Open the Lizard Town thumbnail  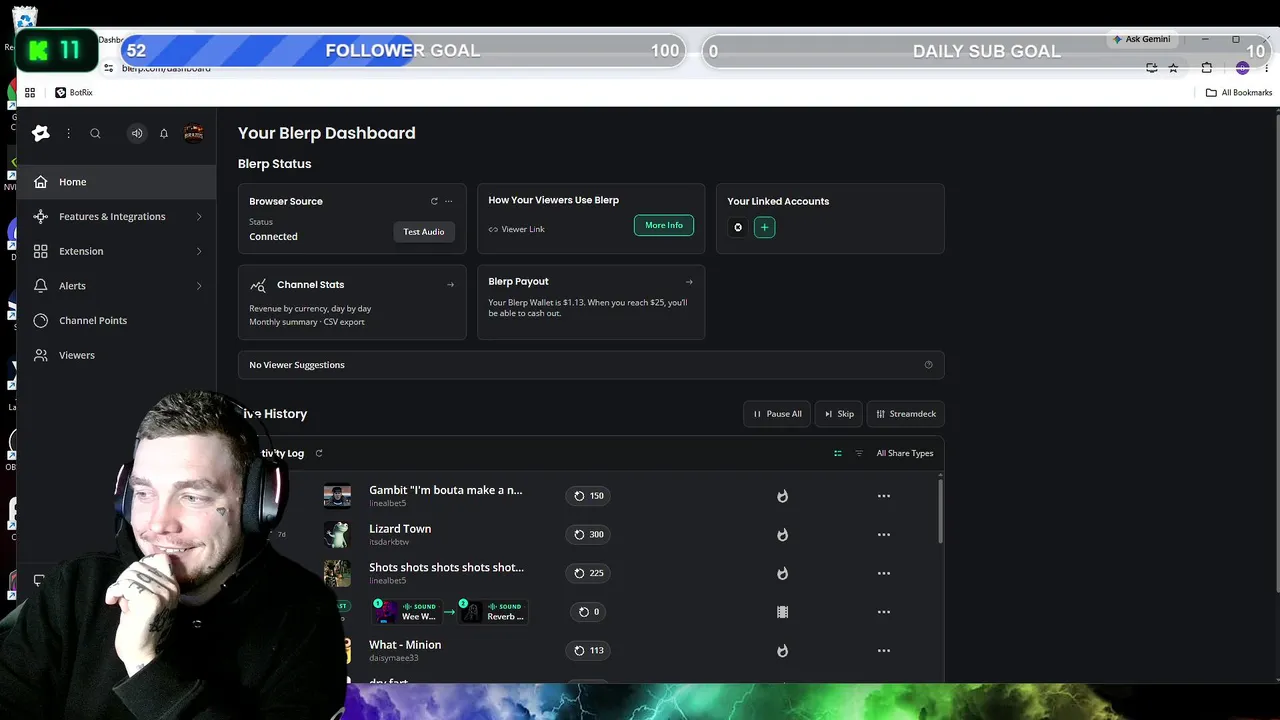coord(337,534)
